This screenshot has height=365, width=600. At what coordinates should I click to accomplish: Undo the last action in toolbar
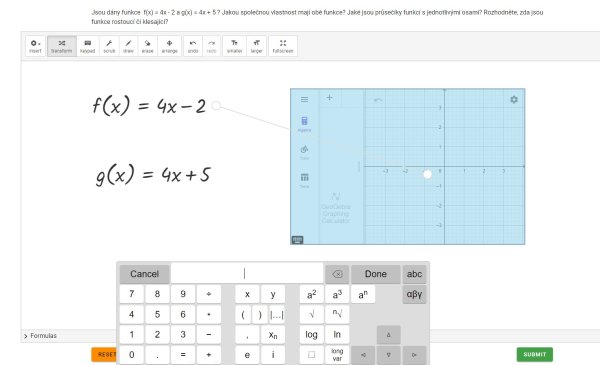(193, 46)
